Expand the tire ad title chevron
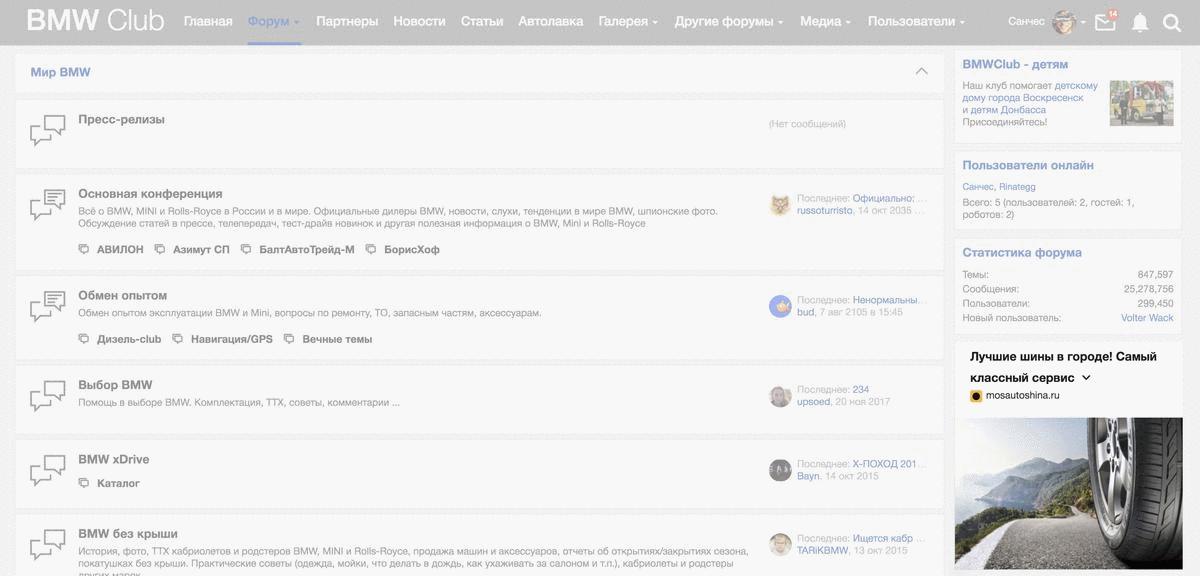 [x=1087, y=378]
